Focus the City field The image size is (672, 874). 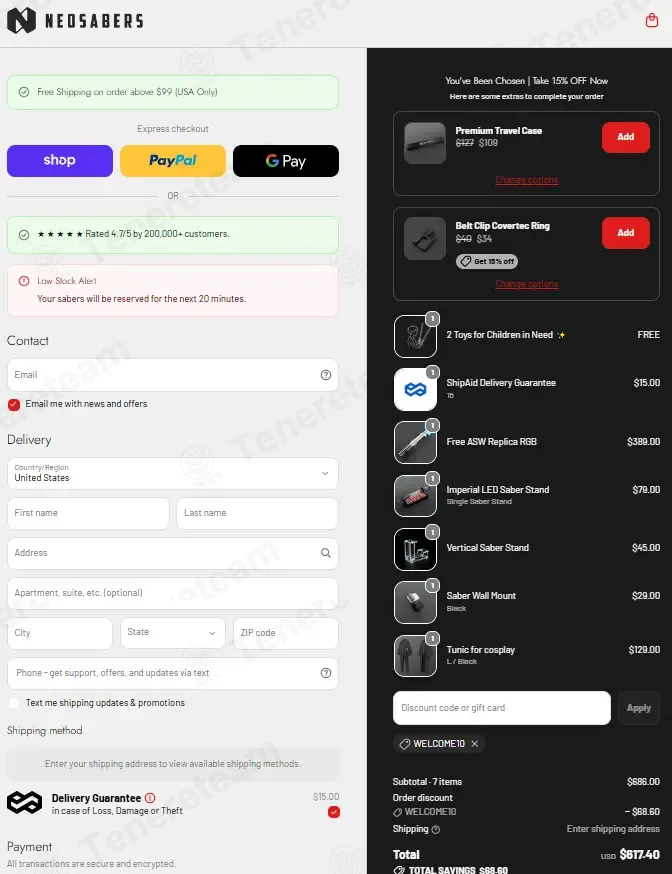60,633
